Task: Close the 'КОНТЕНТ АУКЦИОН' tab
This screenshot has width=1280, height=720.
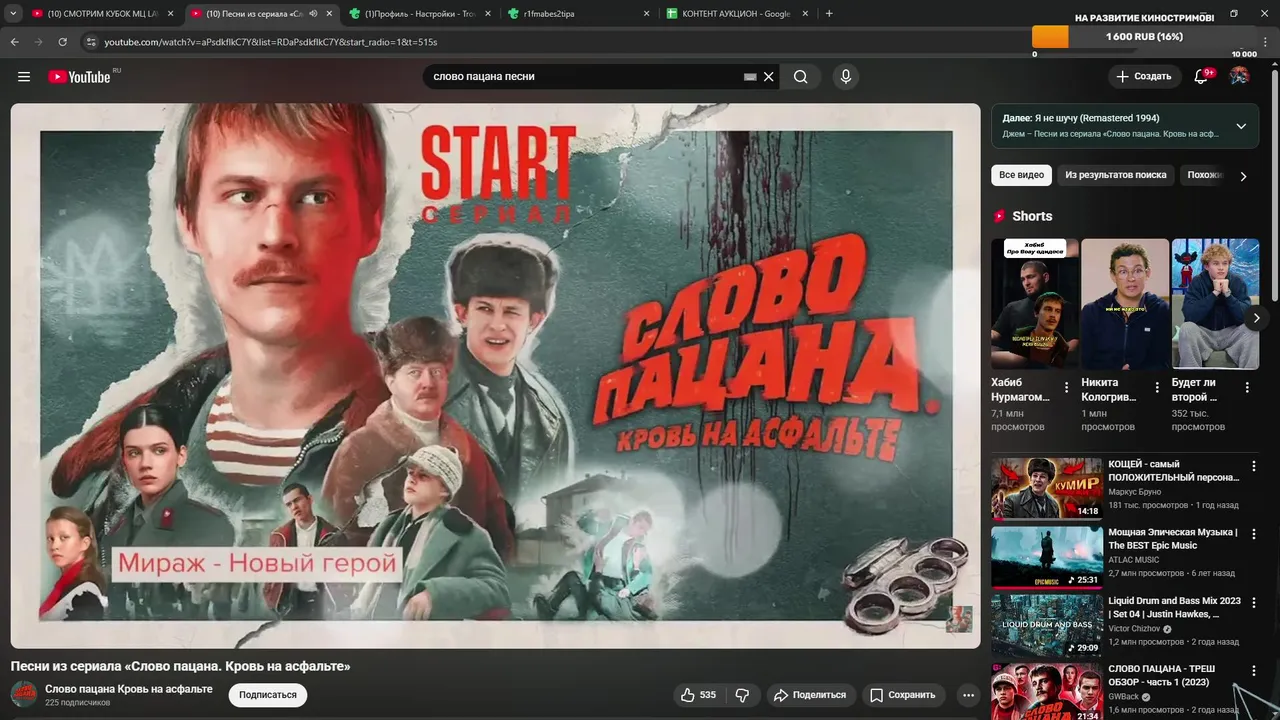Action: 804,14
